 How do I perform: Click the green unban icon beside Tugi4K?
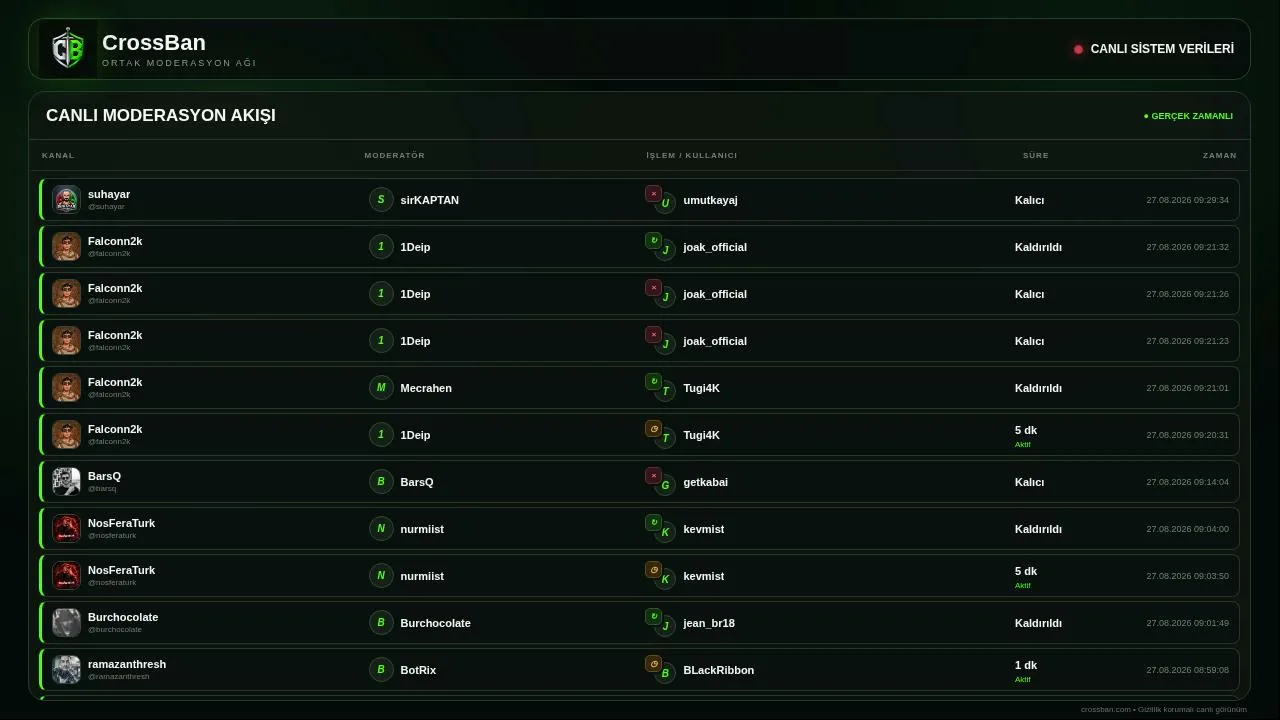point(653,381)
